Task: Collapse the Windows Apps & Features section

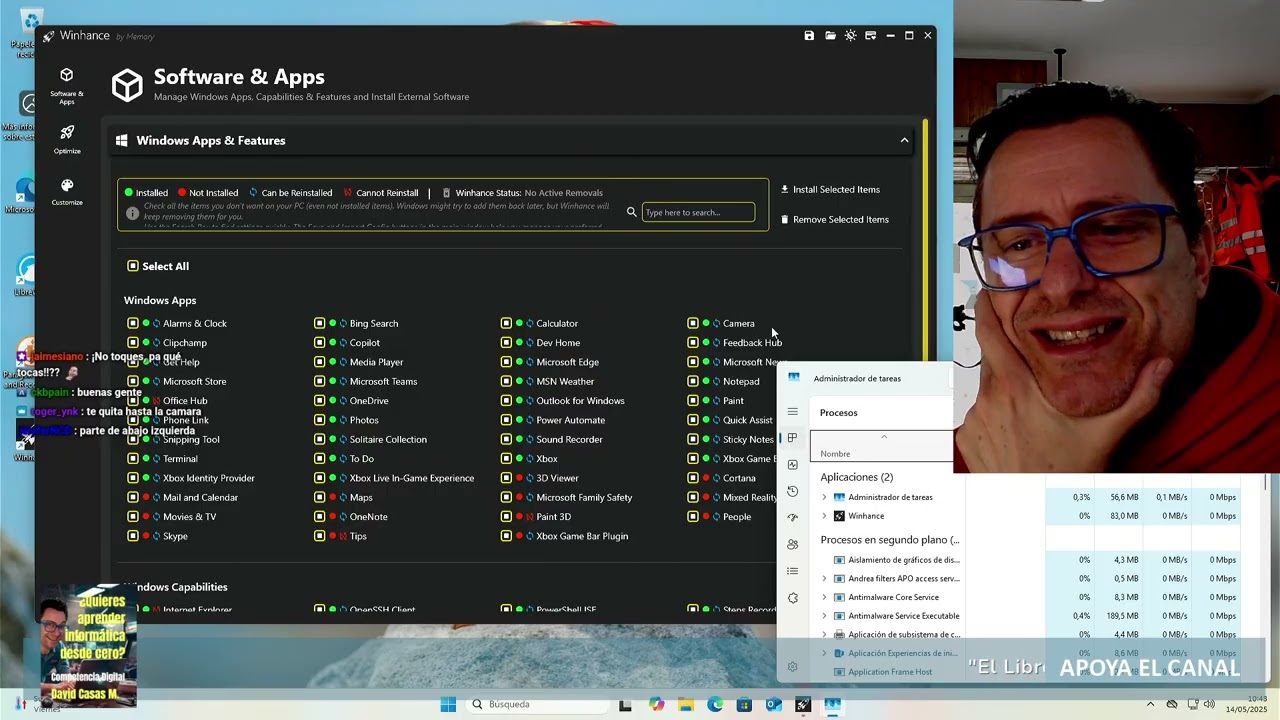Action: pyautogui.click(x=904, y=140)
